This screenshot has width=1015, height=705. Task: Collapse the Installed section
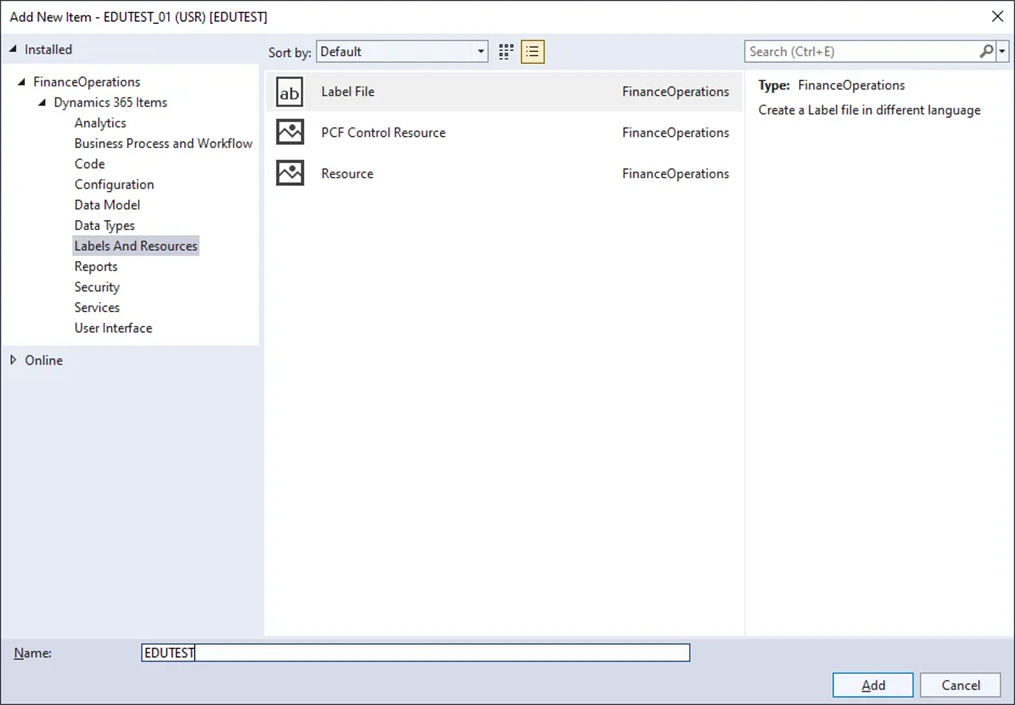pos(13,49)
